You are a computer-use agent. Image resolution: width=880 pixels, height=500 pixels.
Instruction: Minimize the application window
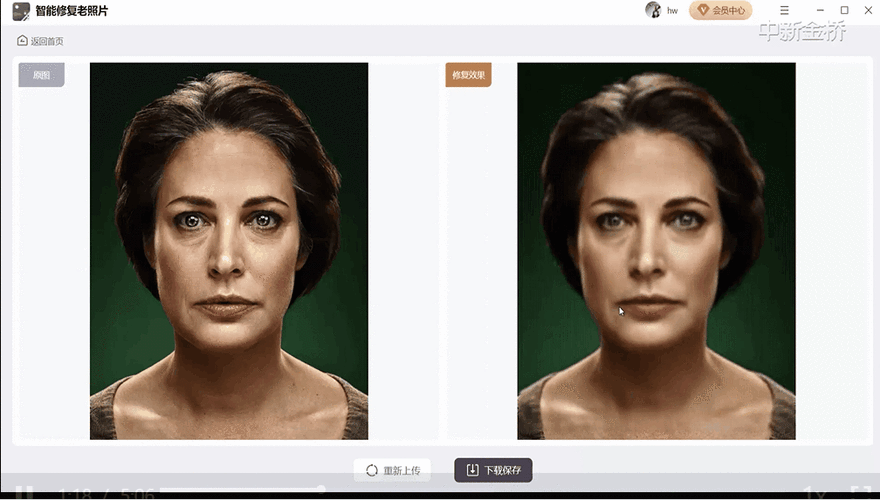(820, 10)
